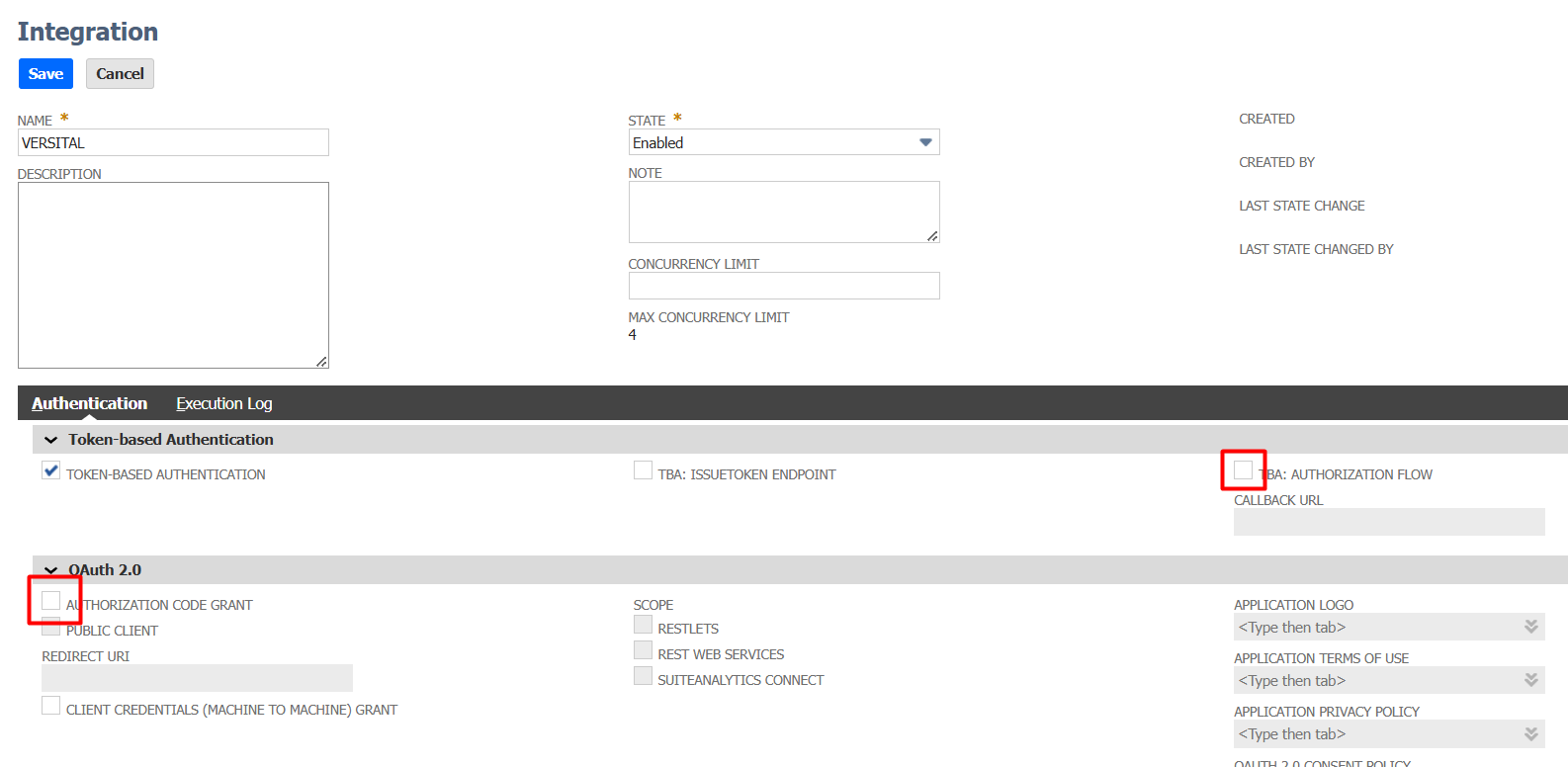The image size is (1568, 767).
Task: Enable Client Credentials (Machine to Machine) Grant
Action: tap(51, 706)
